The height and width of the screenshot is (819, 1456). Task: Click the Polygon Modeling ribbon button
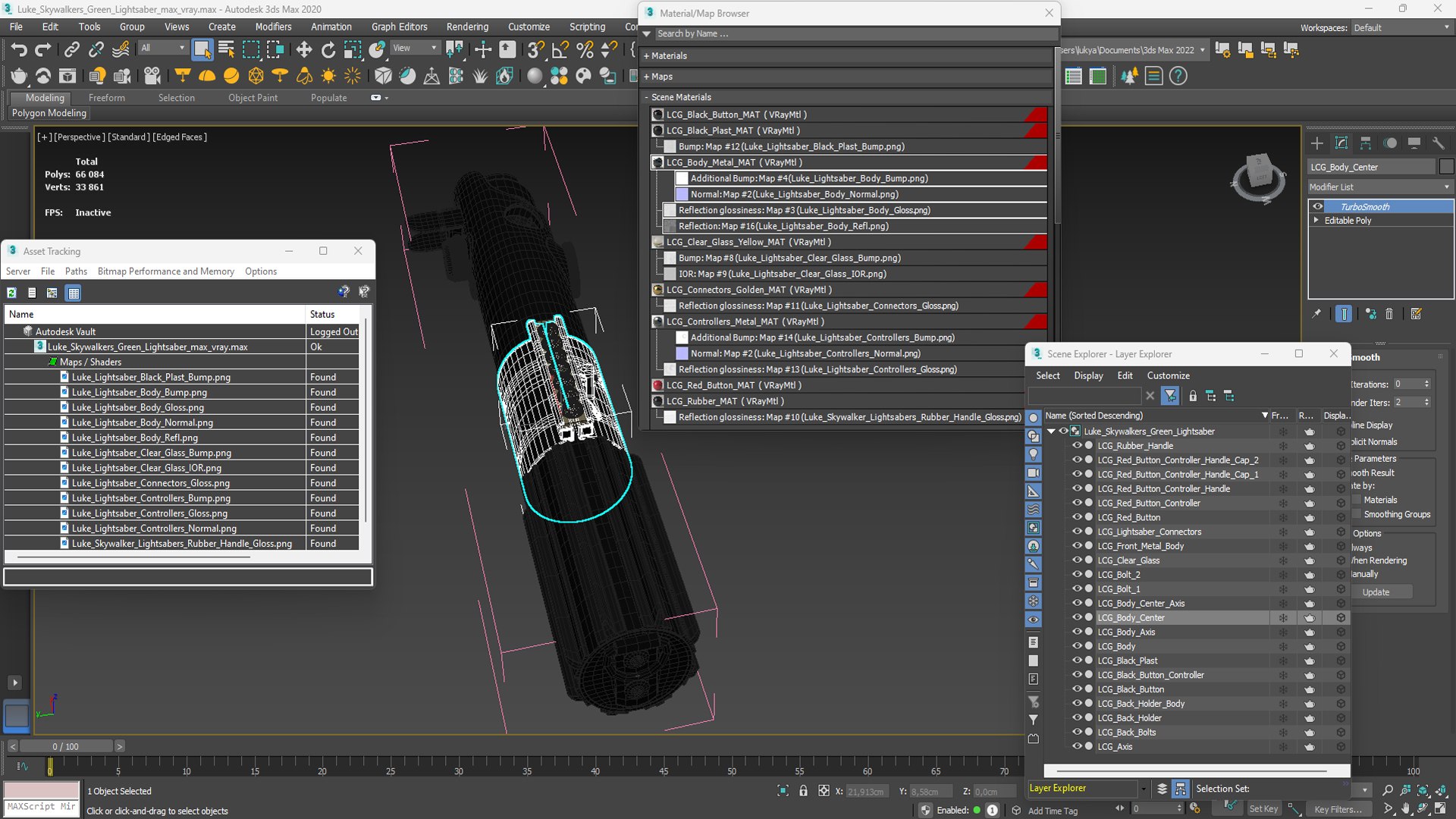tap(49, 113)
